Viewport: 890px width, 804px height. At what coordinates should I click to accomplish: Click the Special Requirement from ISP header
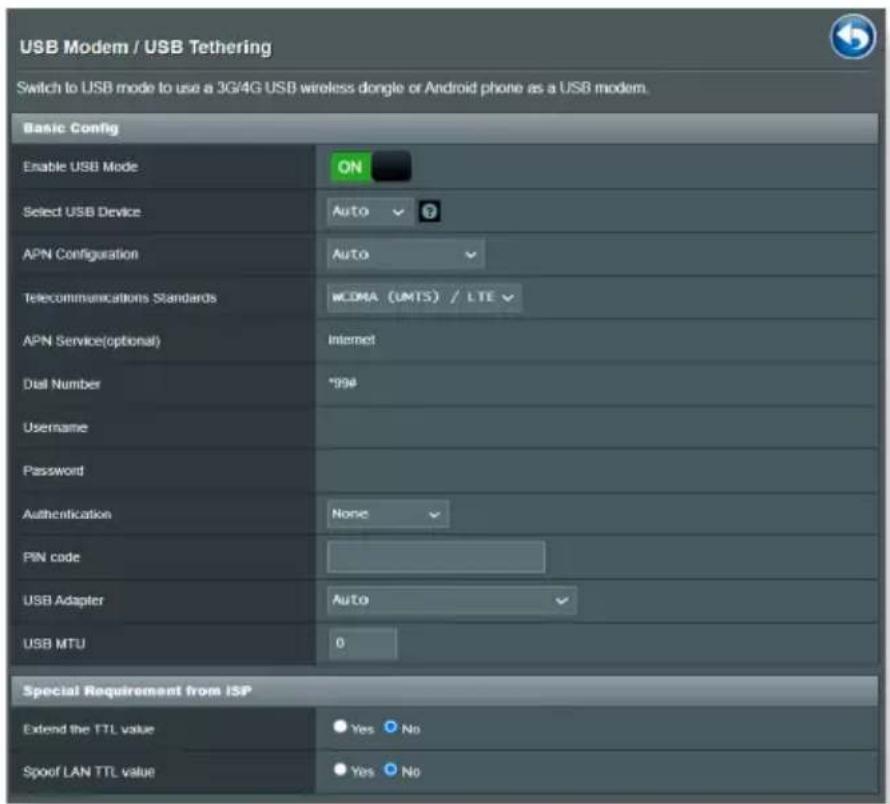[444, 691]
